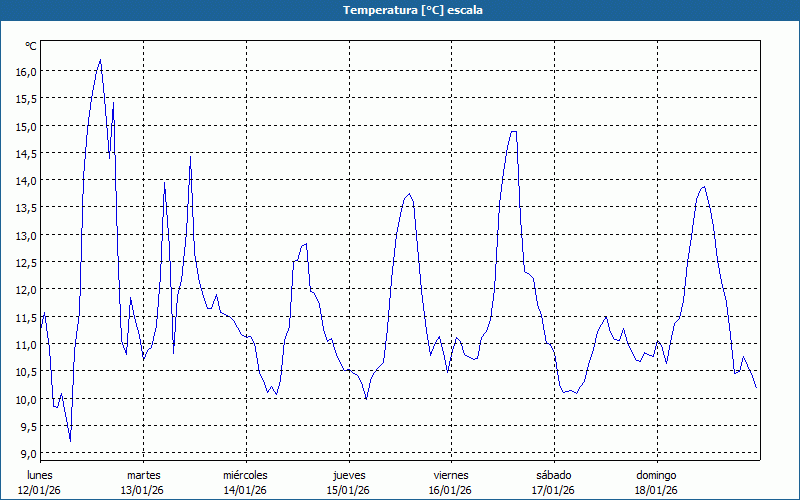This screenshot has width=800, height=500.
Task: Click the 'lunes' day label
Action: click(x=41, y=474)
